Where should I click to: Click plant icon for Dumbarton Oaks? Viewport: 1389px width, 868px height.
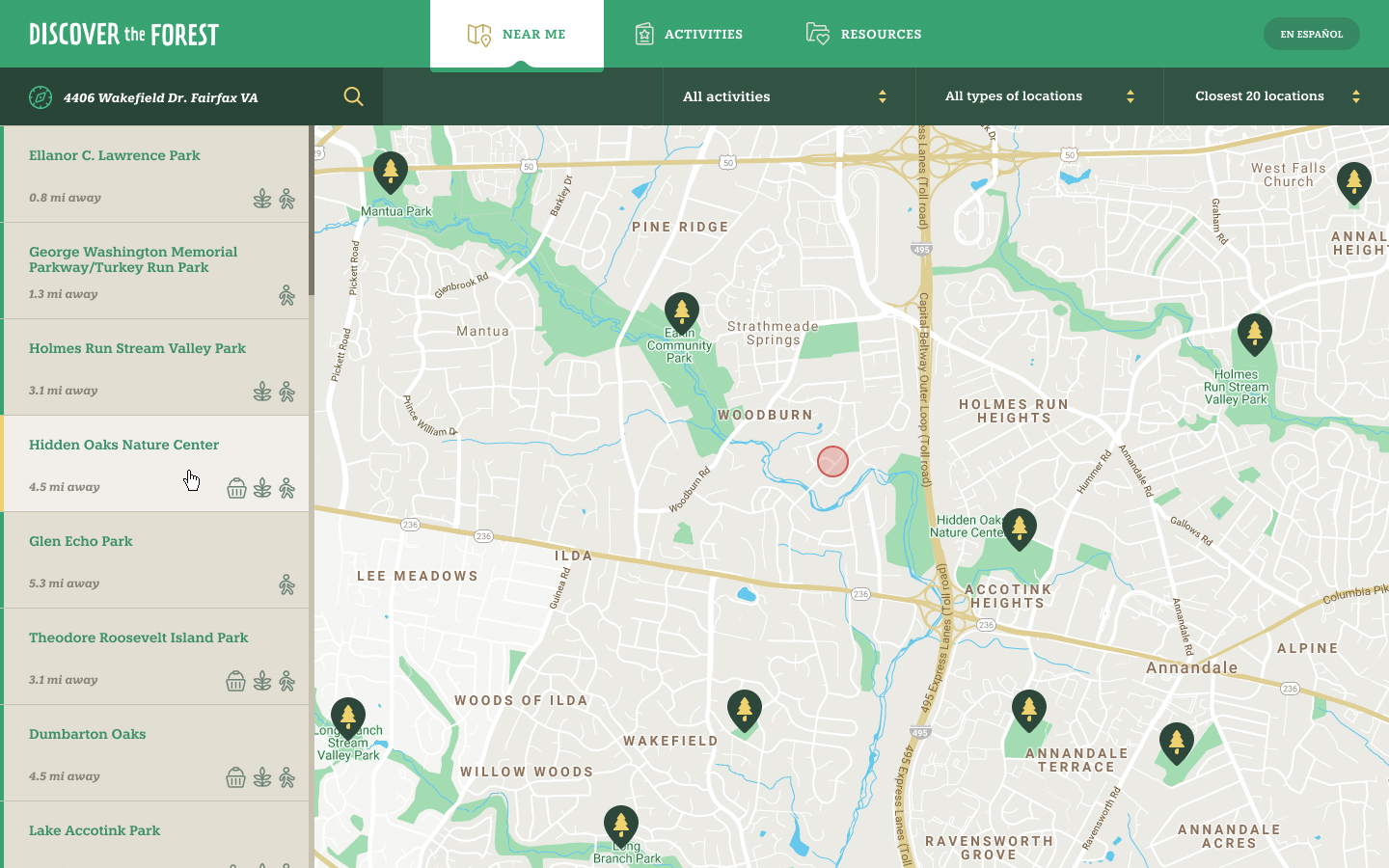point(262,777)
